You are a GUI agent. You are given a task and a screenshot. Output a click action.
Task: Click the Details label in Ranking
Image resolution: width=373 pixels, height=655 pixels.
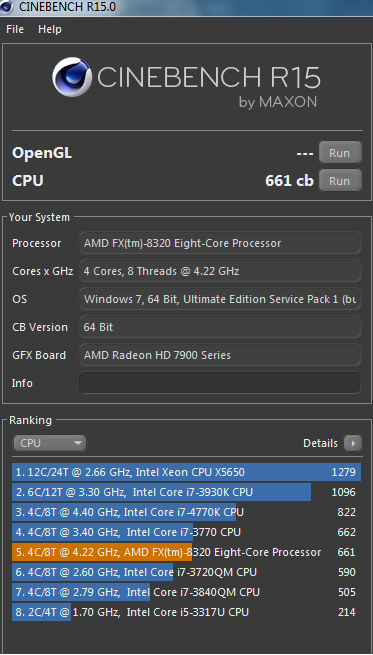click(320, 443)
